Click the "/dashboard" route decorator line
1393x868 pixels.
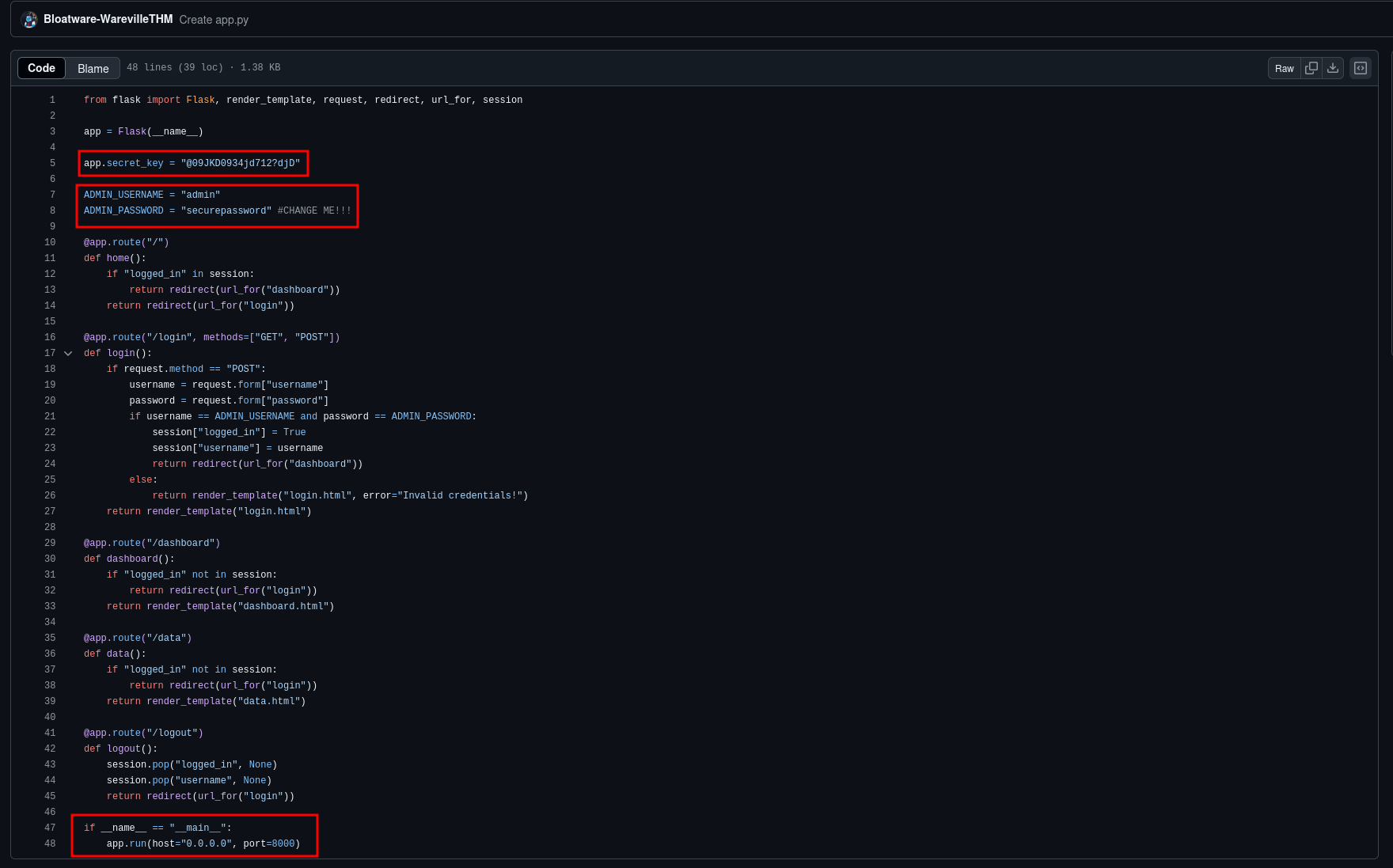tap(152, 544)
